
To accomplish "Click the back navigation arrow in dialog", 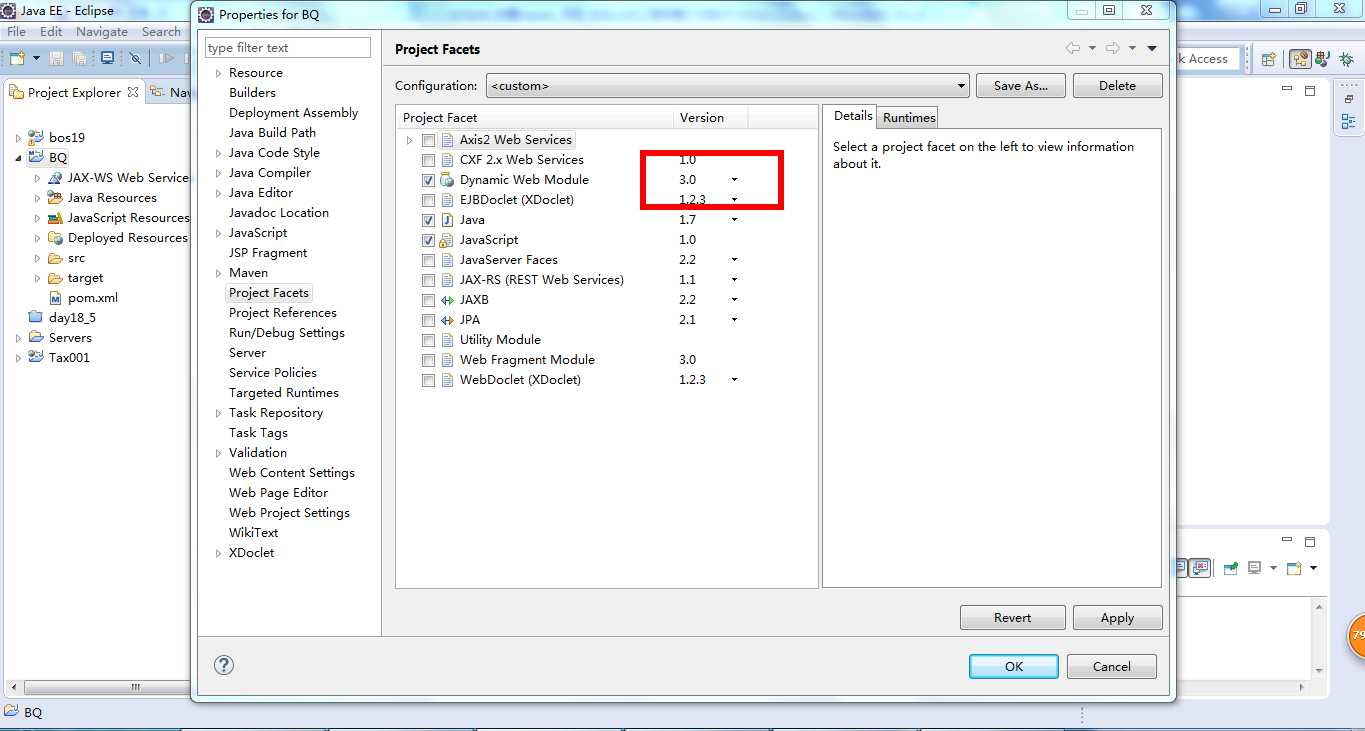I will pyautogui.click(x=1073, y=48).
